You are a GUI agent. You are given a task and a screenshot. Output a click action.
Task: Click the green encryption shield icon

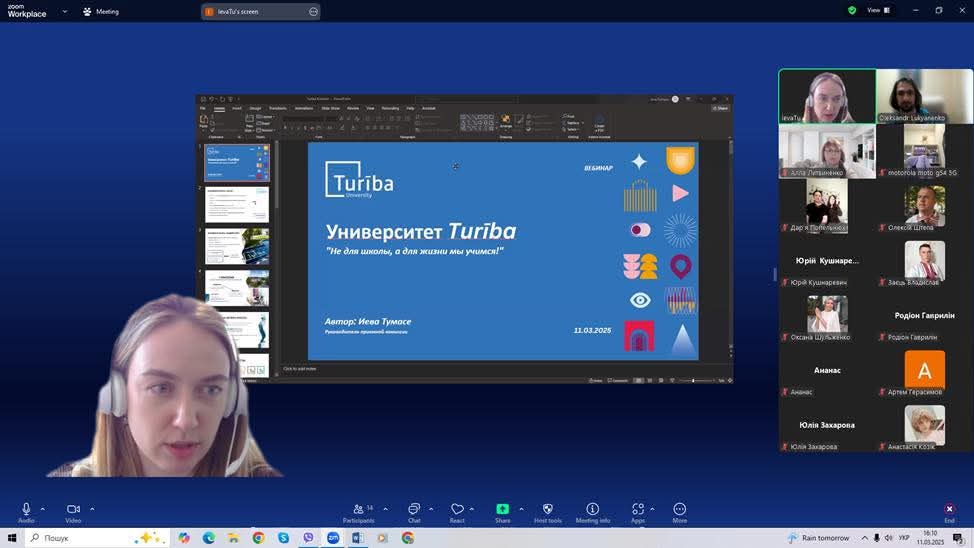point(852,10)
